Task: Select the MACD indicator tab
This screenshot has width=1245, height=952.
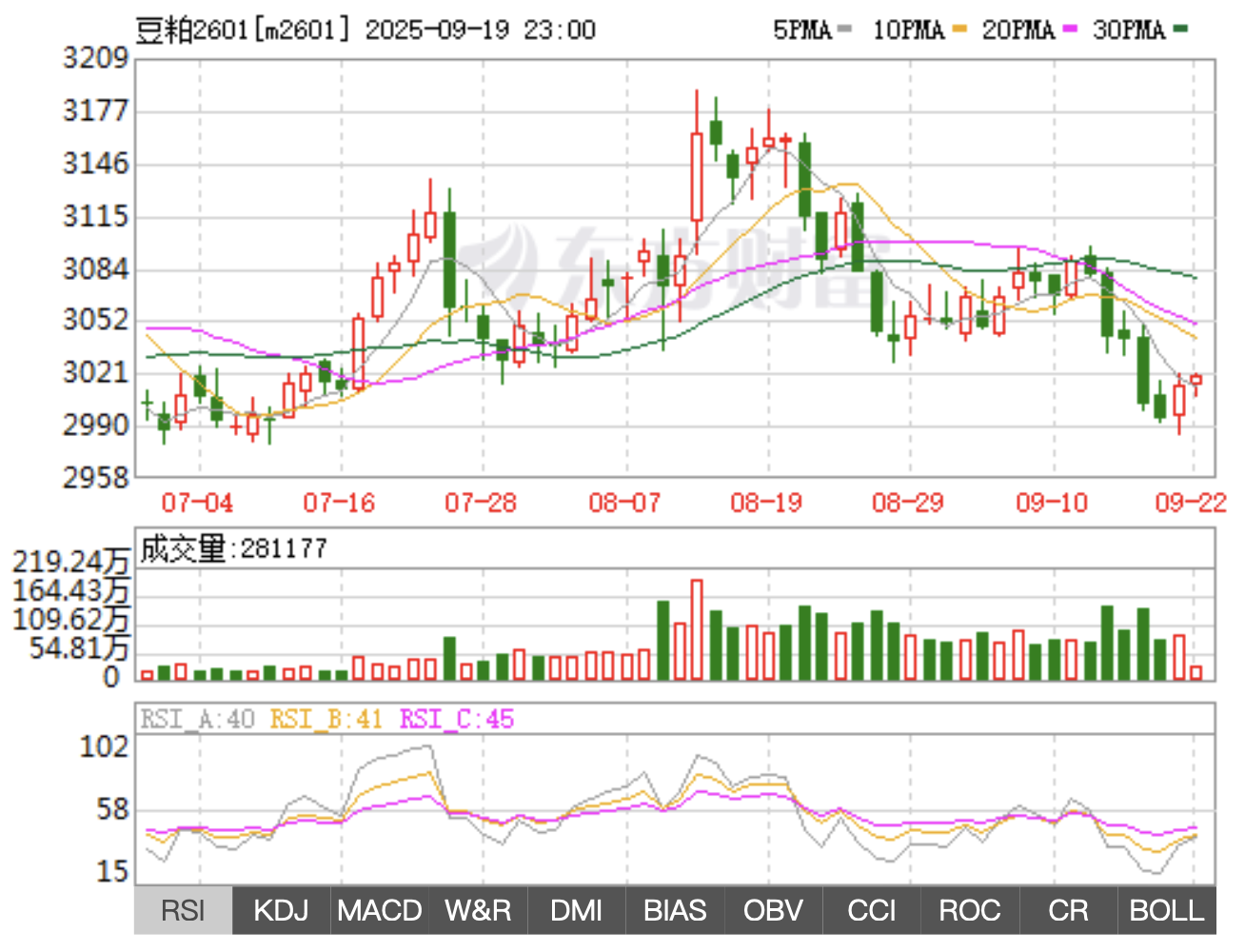Action: [x=379, y=911]
